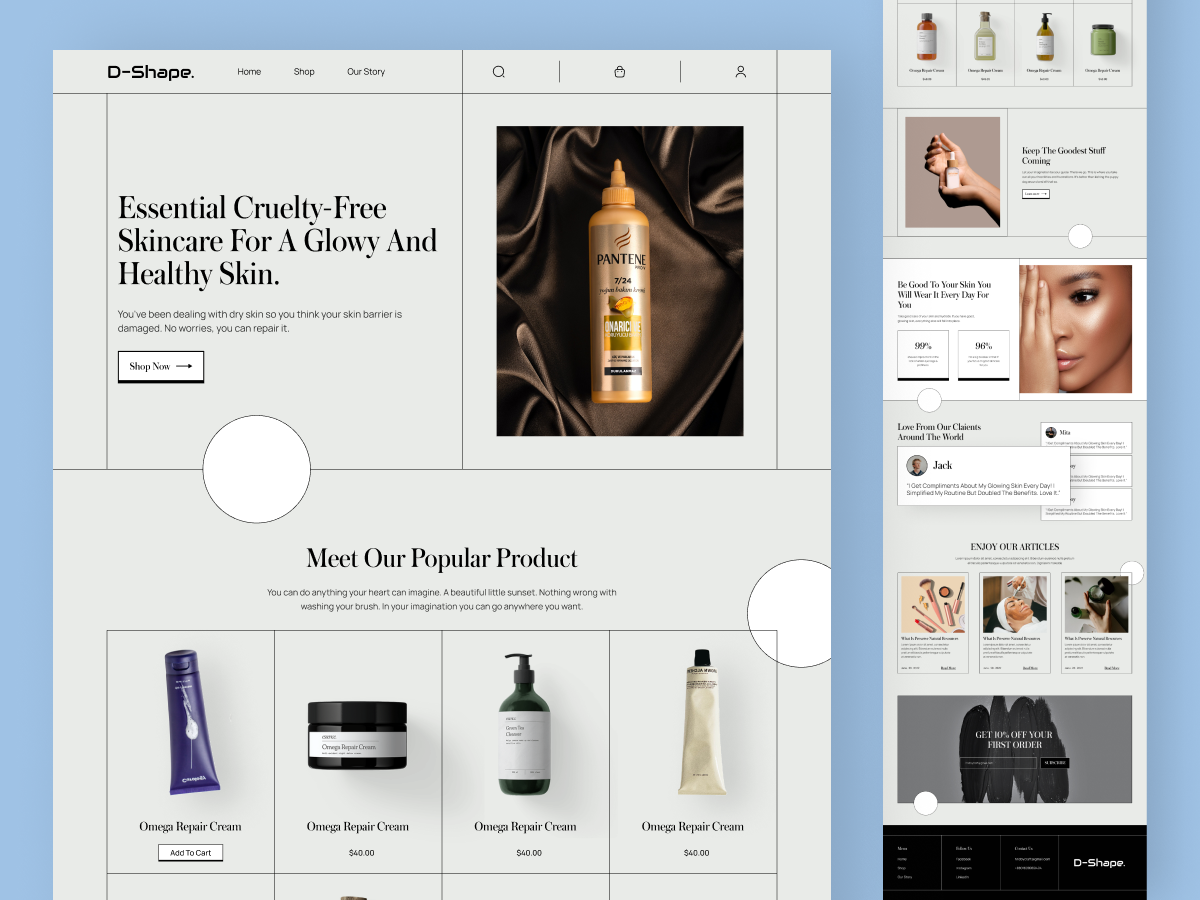Image resolution: width=1200 pixels, height=900 pixels.
Task: Click the Omega Repair Cream title under the purple tube
Action: coord(190,827)
